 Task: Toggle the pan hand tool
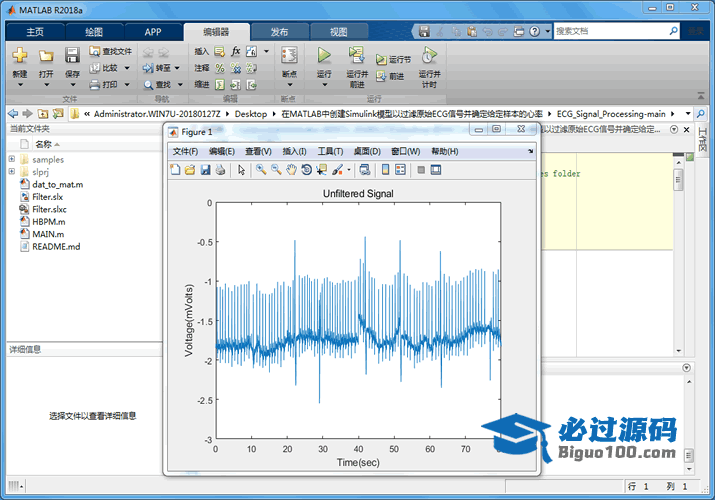coord(291,170)
